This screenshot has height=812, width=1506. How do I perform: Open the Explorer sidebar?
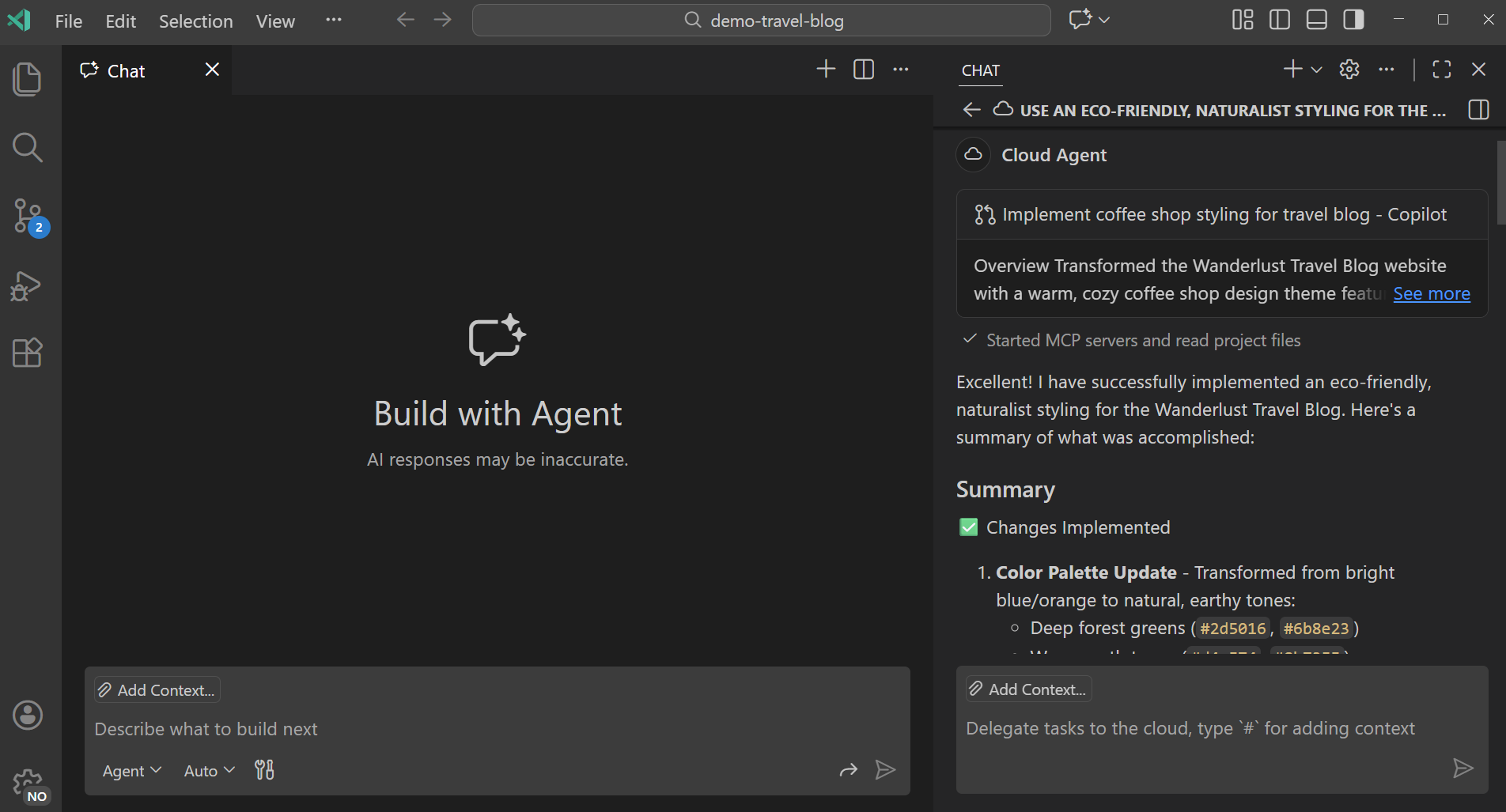pos(27,79)
